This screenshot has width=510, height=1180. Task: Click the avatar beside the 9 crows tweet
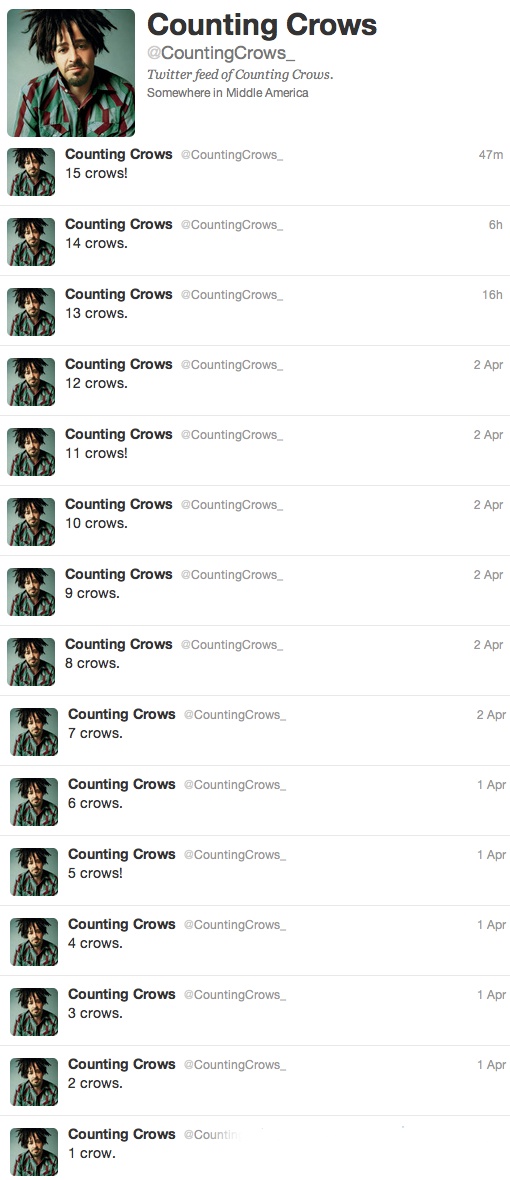(x=31, y=592)
